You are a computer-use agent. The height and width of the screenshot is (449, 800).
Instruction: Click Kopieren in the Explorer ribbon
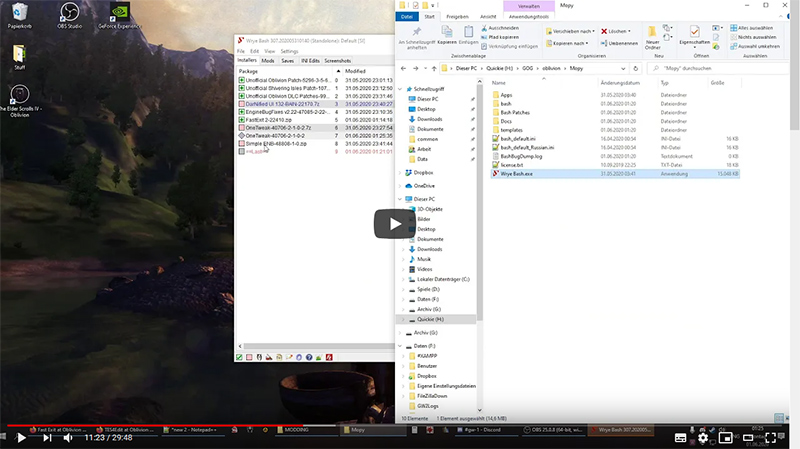pos(446,35)
